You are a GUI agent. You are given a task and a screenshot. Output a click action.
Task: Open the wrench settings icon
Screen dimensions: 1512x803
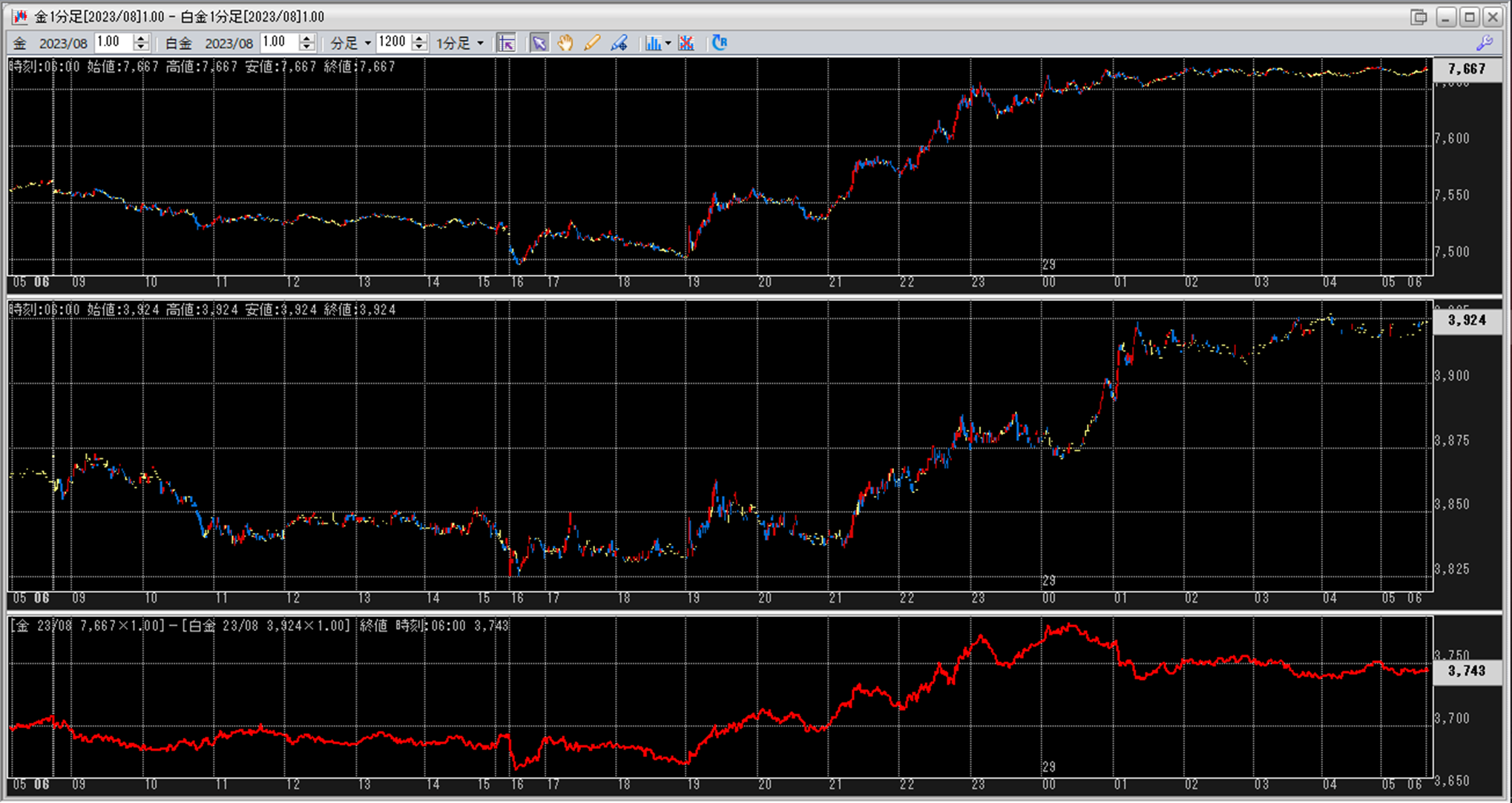(x=1485, y=43)
